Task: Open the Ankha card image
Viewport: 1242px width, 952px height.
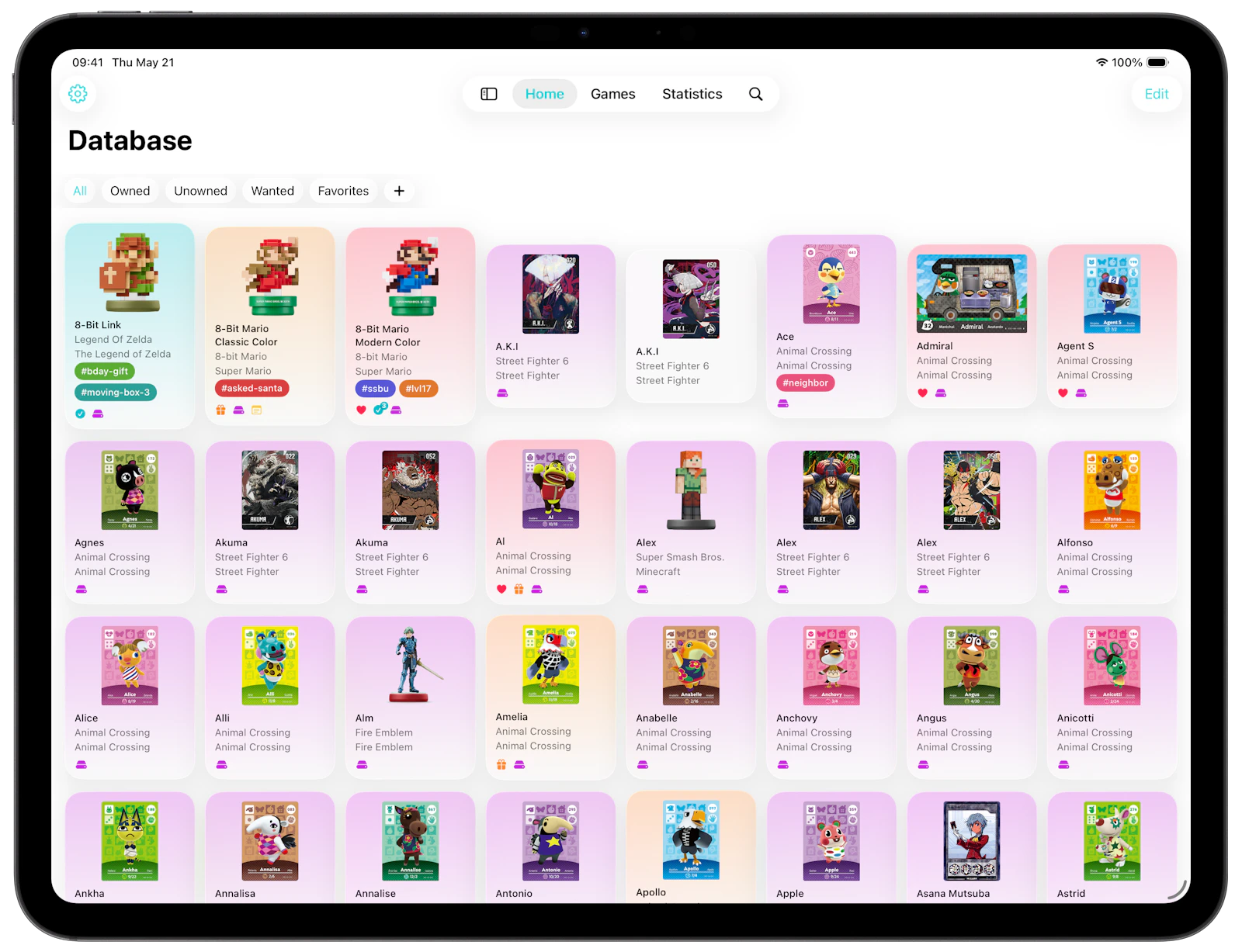Action: tap(130, 841)
